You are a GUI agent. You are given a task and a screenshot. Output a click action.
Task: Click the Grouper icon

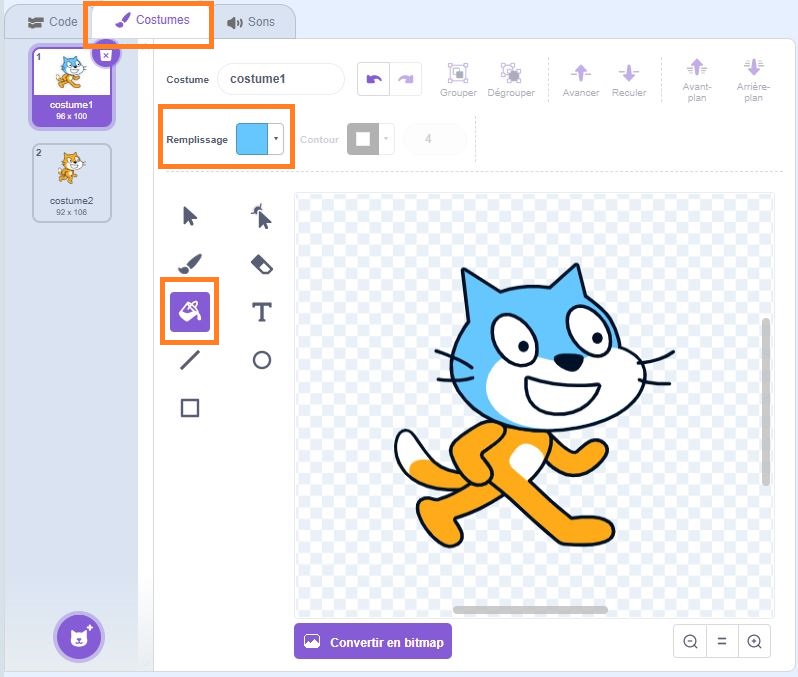tap(458, 73)
